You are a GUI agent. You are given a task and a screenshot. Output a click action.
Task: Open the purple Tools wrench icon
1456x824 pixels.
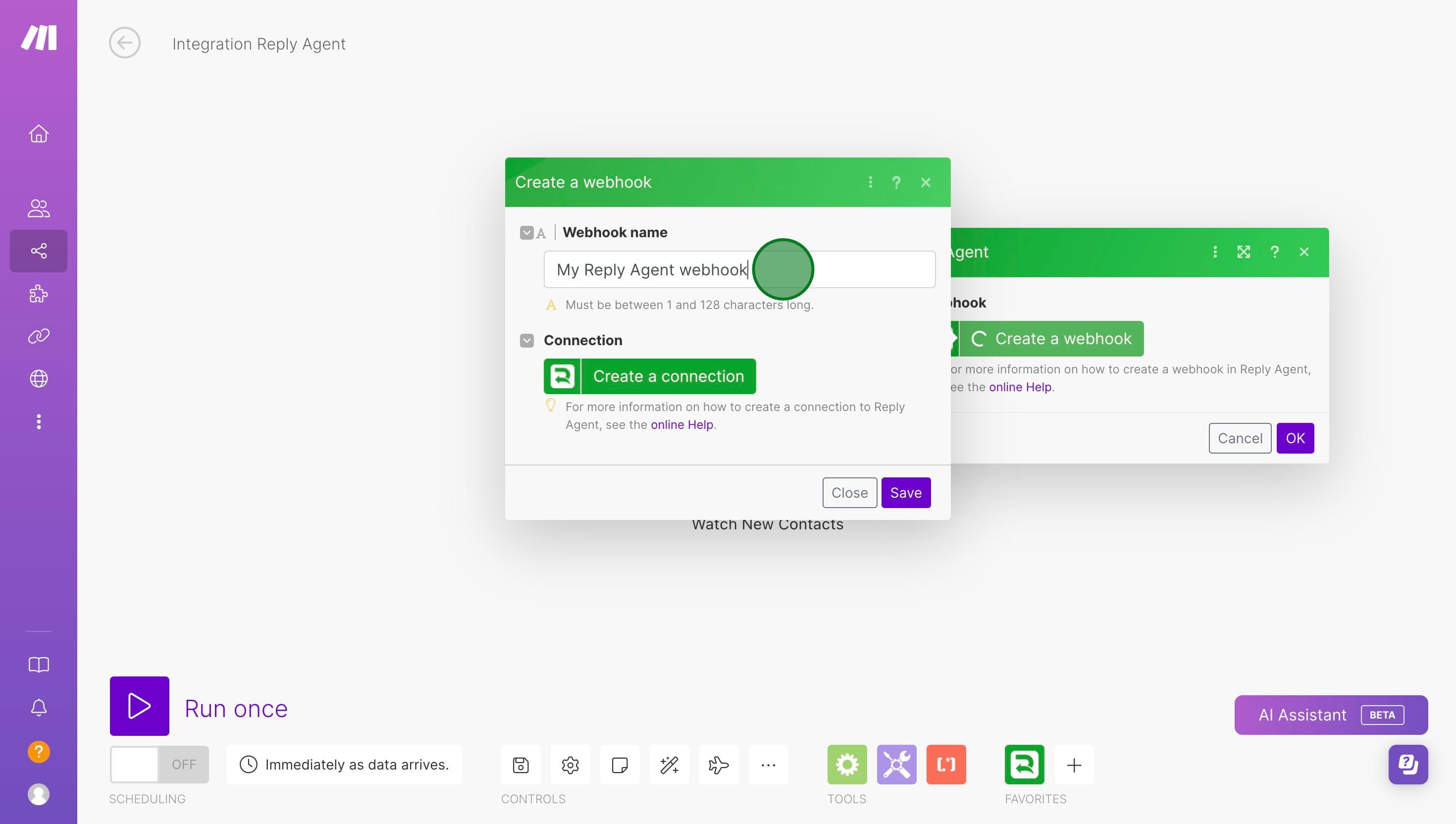(x=896, y=765)
